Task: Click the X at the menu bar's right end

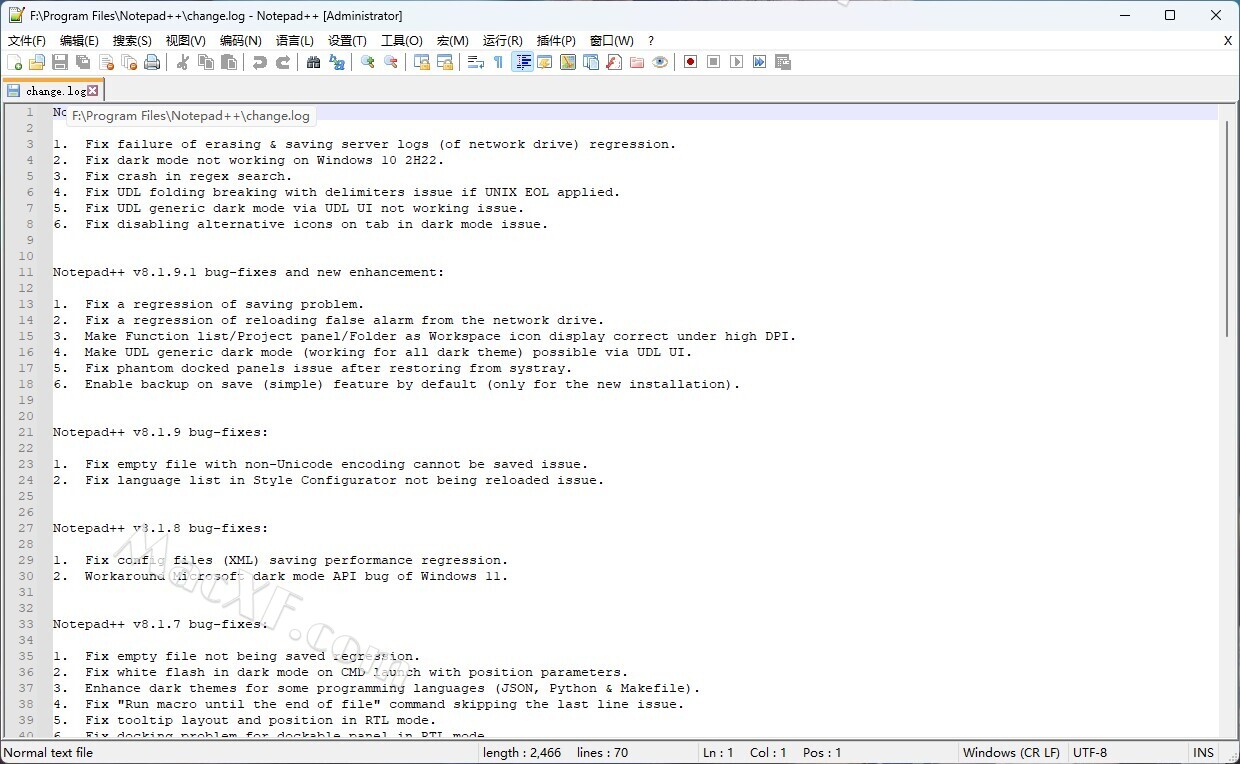Action: (x=1228, y=41)
